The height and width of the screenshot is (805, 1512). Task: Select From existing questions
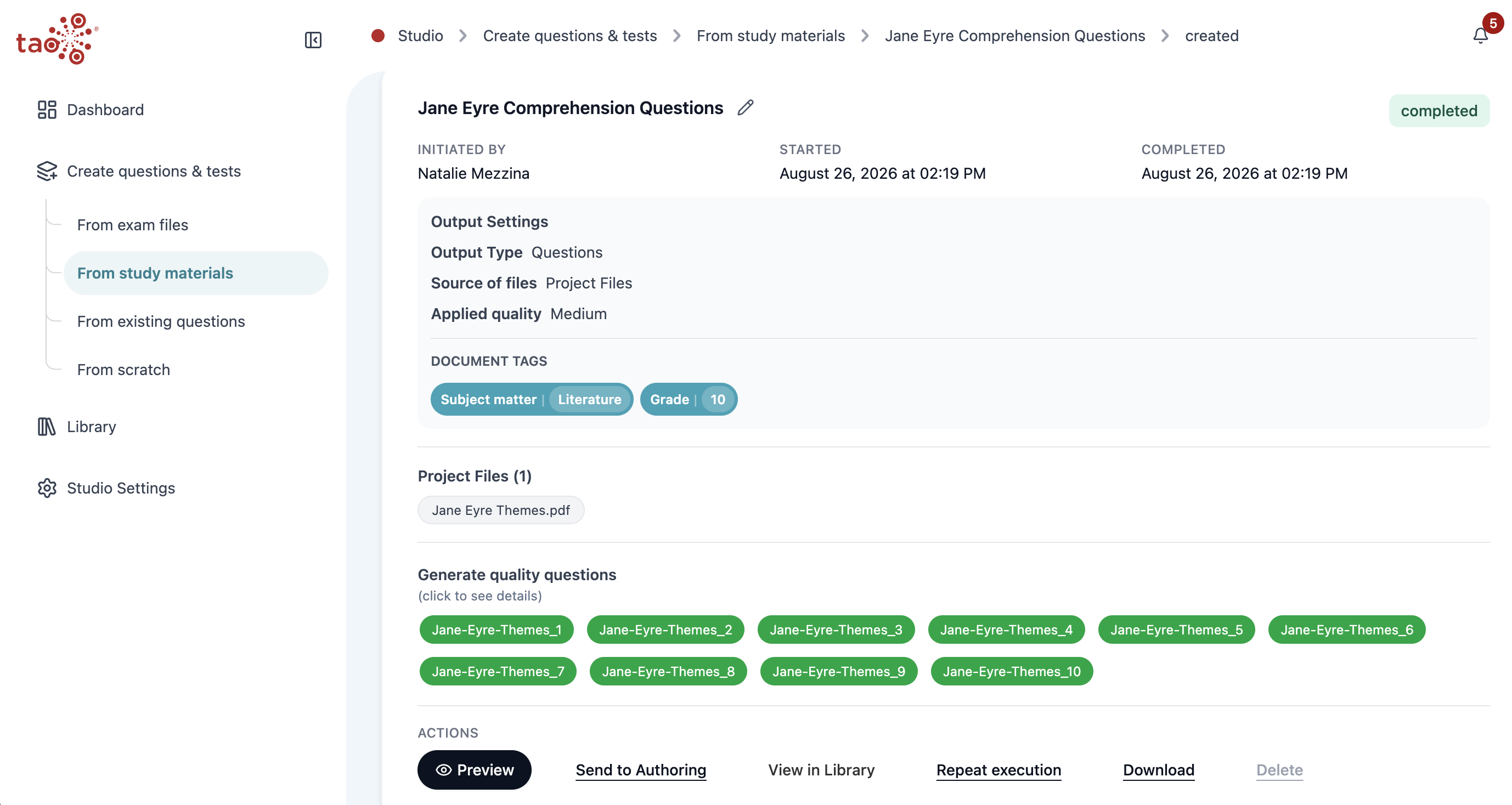point(161,321)
